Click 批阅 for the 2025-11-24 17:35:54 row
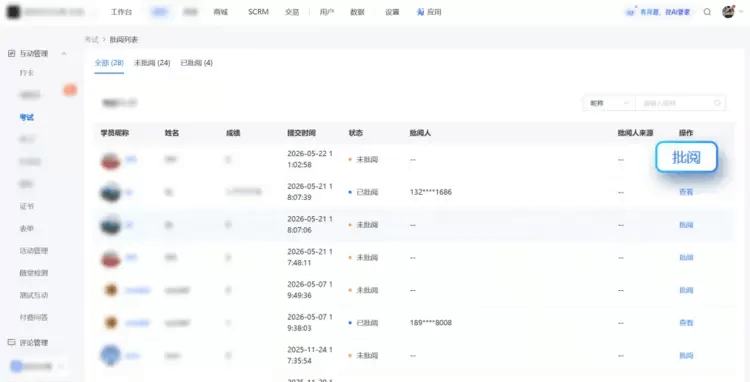This screenshot has width=750, height=382. (x=686, y=355)
